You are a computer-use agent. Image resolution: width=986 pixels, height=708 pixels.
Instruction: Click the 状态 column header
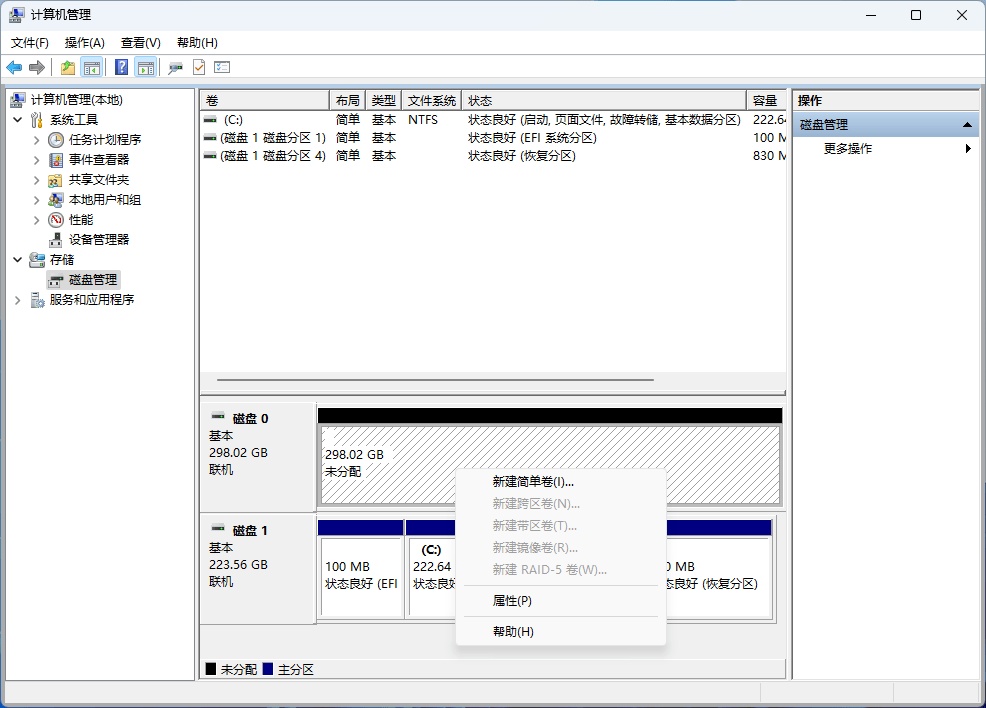coord(604,101)
